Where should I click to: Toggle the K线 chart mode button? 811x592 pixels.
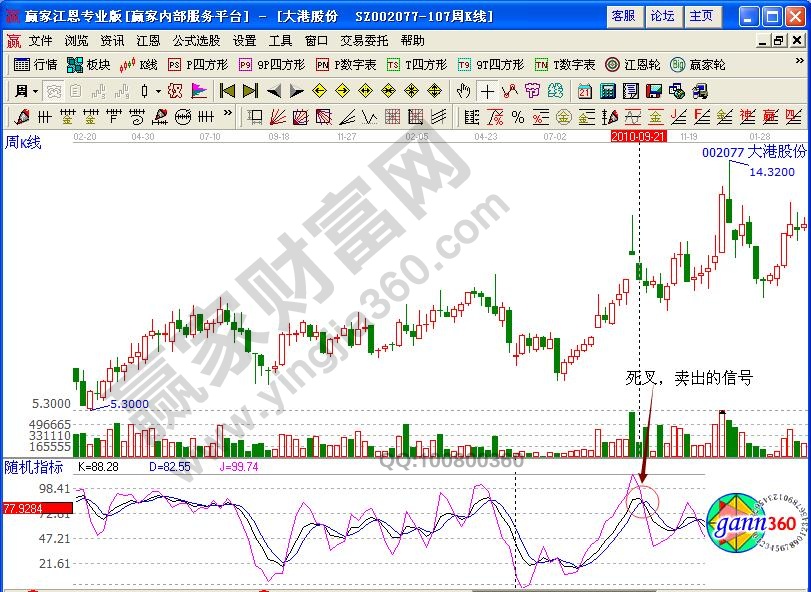coord(139,64)
